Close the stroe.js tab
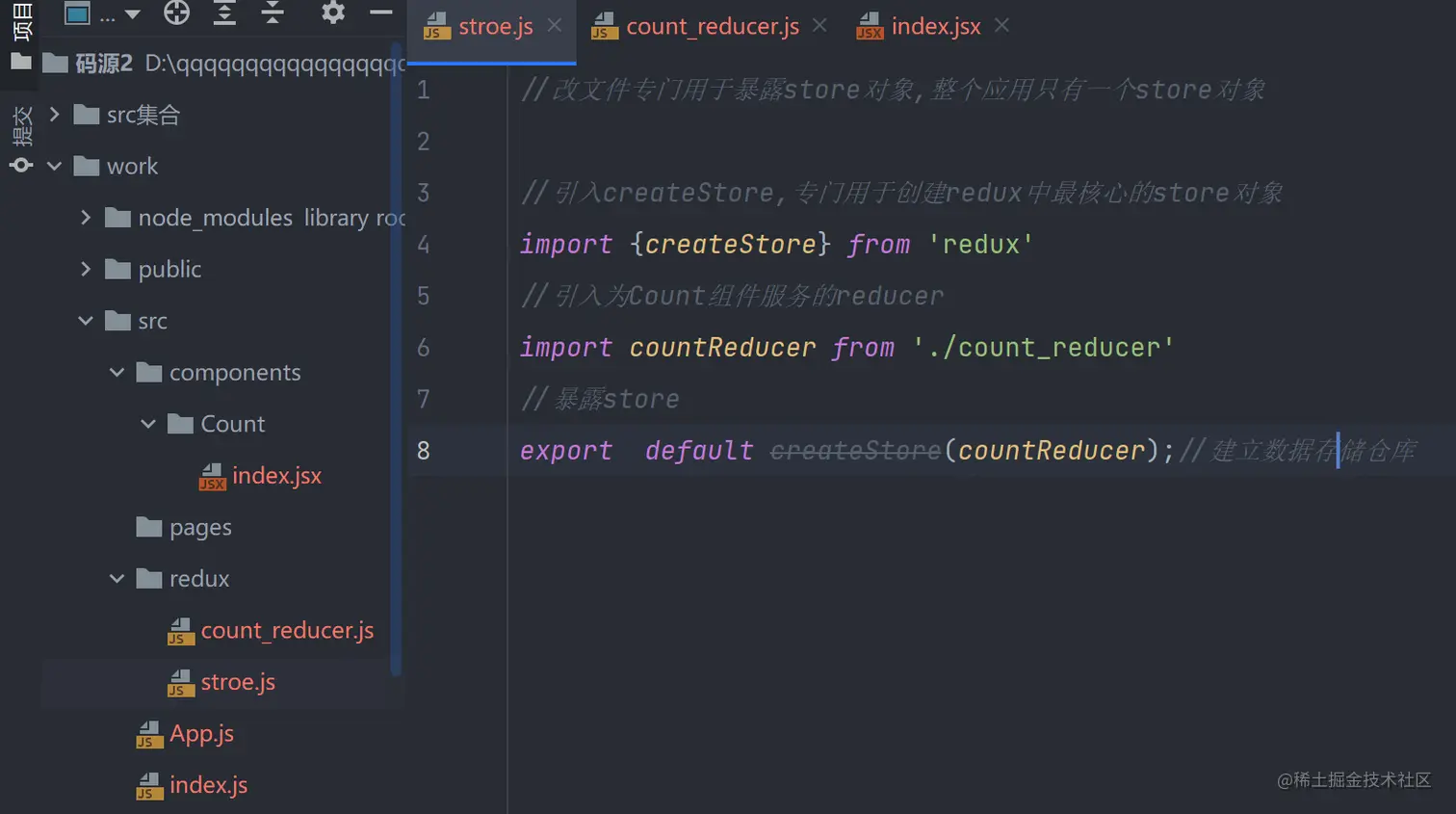The width and height of the screenshot is (1456, 814). [x=555, y=26]
